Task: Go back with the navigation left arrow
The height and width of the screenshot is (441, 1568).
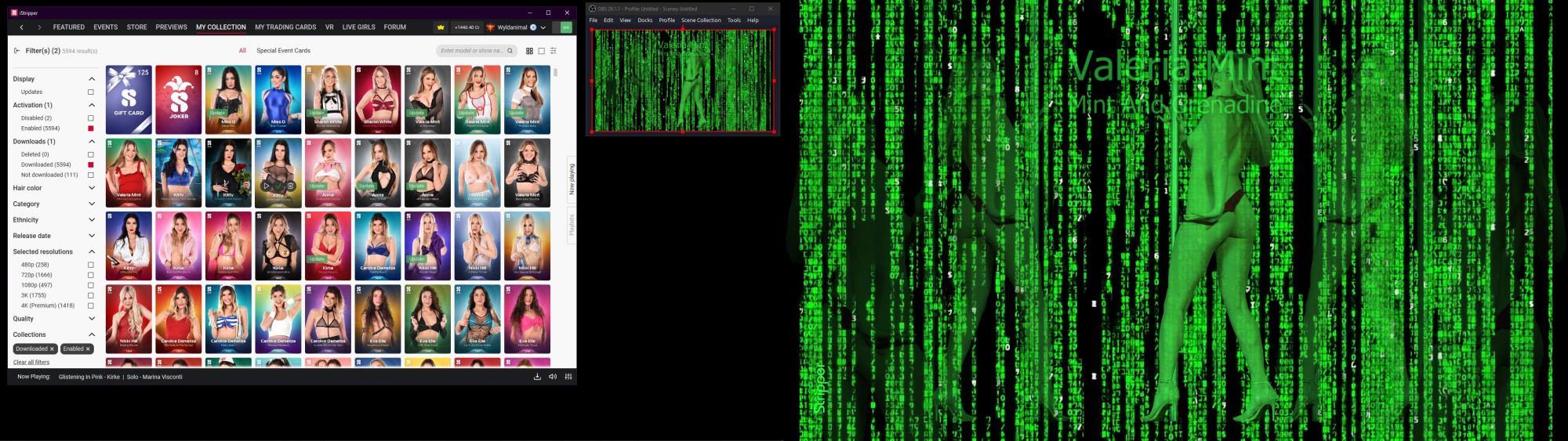Action: pos(21,27)
